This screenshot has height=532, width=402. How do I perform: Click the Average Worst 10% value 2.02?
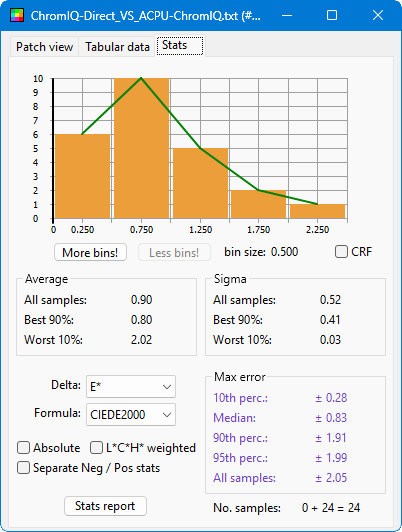[141, 340]
